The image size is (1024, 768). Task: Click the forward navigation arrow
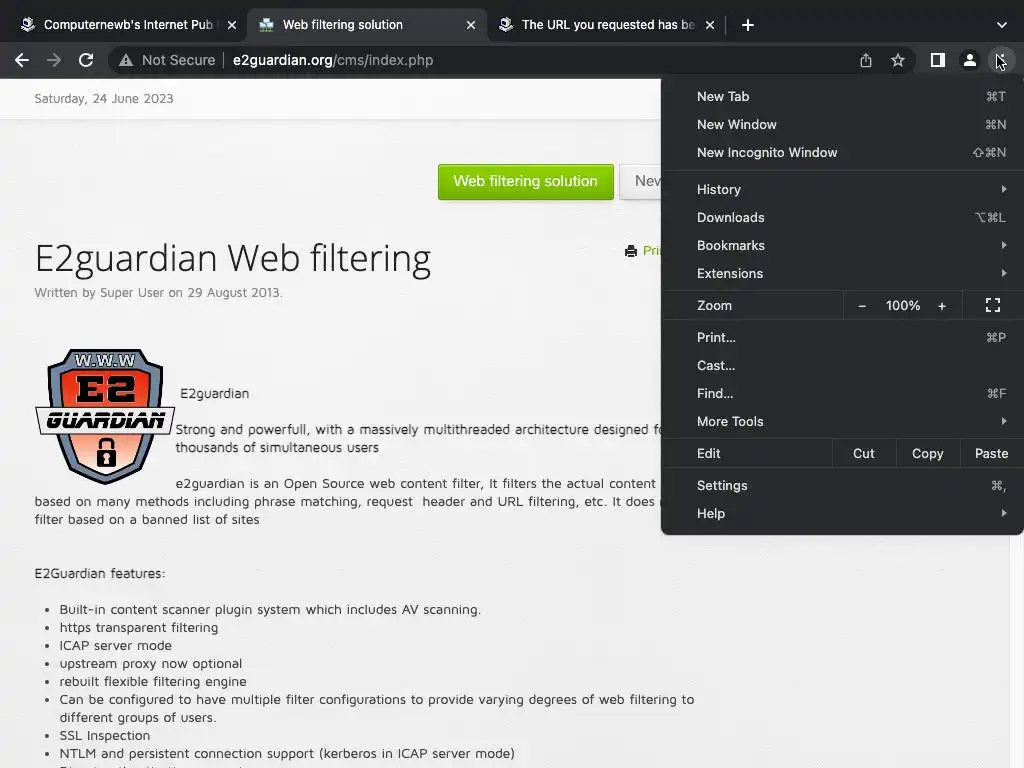pos(54,60)
